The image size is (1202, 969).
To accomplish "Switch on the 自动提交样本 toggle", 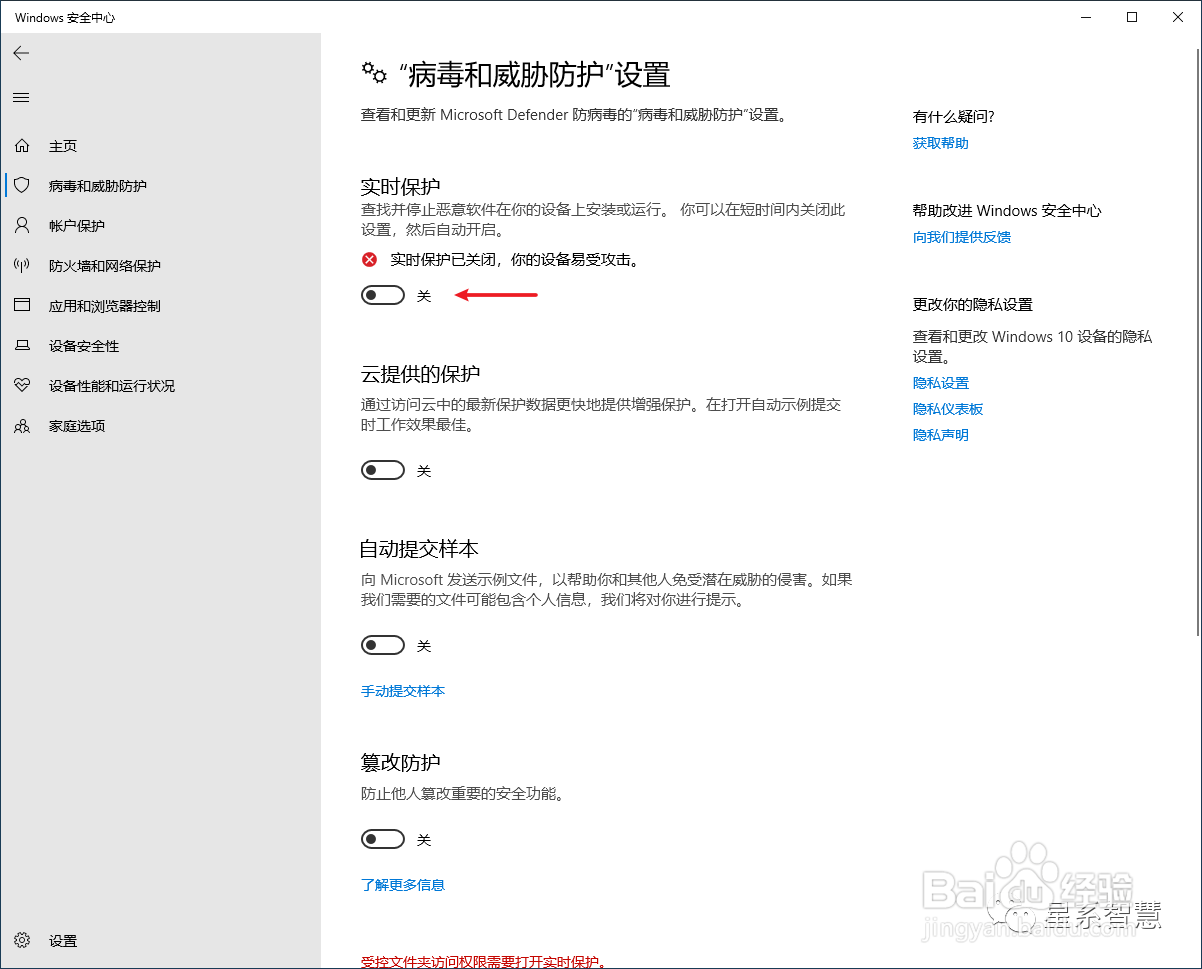I will pyautogui.click(x=382, y=646).
